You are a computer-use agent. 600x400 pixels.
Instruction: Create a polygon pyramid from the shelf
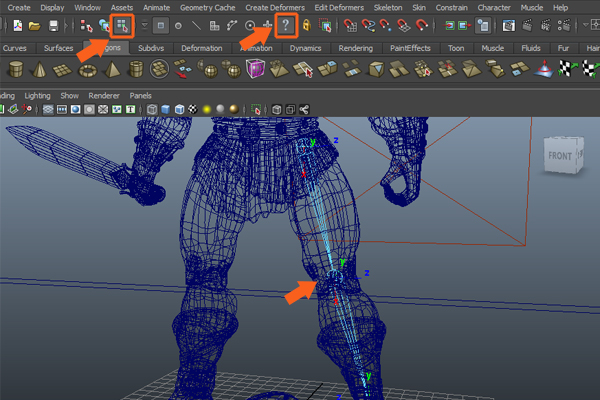pyautogui.click(x=112, y=69)
